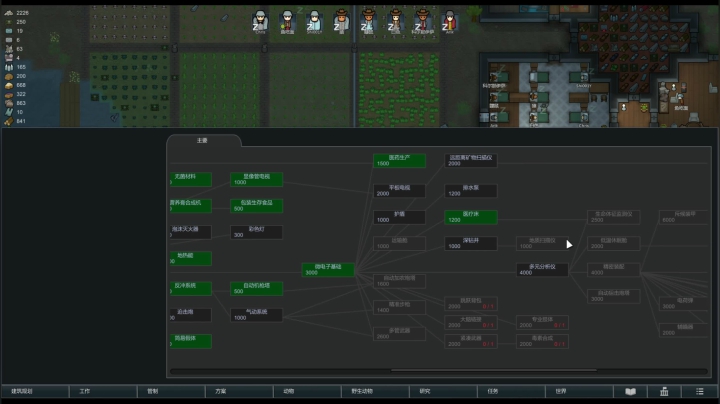Open the 管制 bottom menu
The height and width of the screenshot is (404, 720).
pos(171,391)
